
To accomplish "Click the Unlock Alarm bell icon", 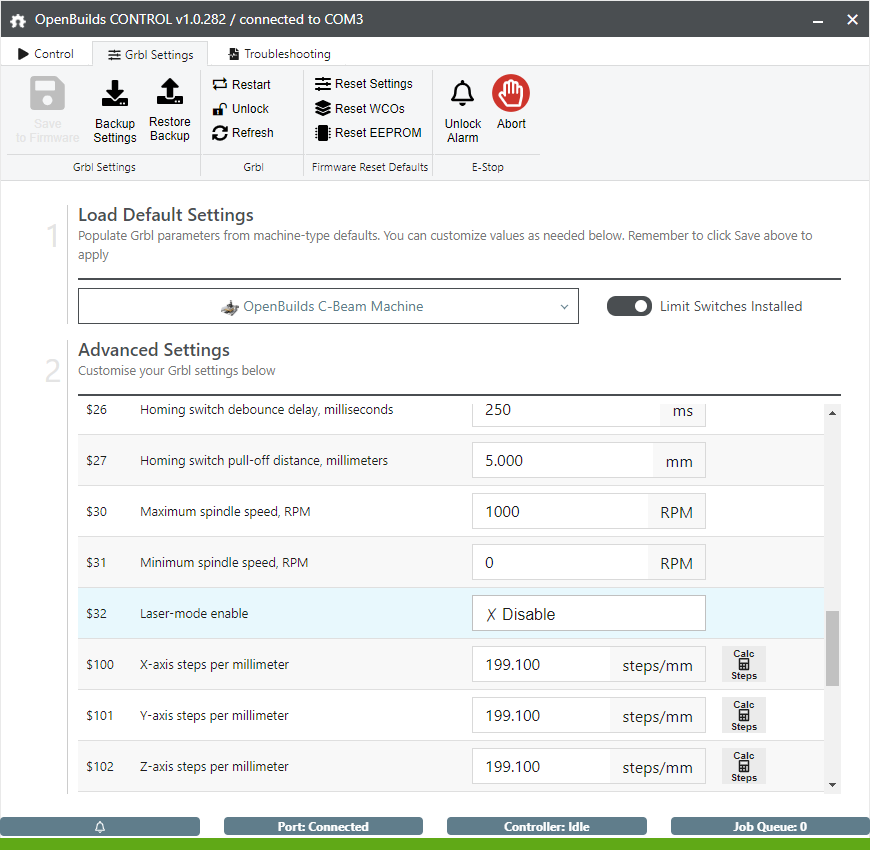I will coord(462,95).
